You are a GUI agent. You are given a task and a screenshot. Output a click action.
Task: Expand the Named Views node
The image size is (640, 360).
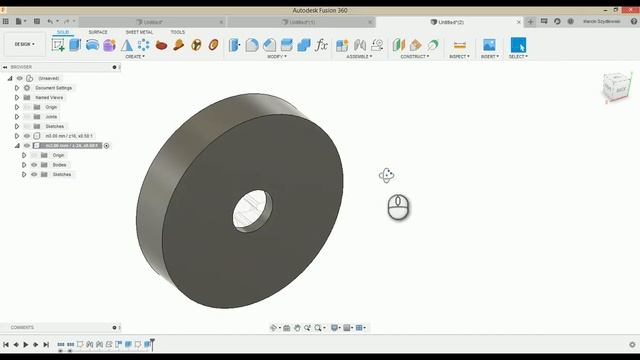point(17,98)
